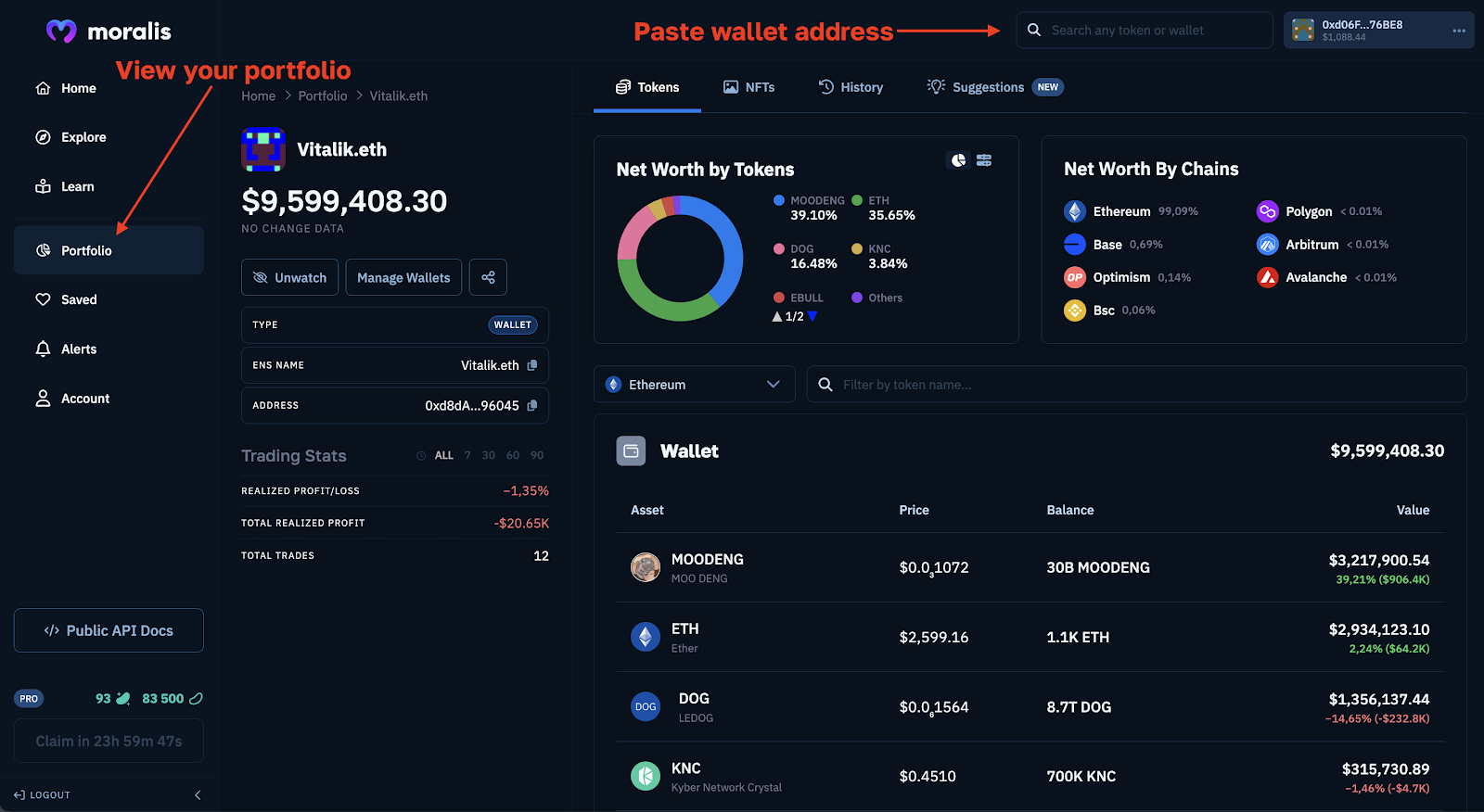Click the Net Worth donut chart

(x=680, y=259)
